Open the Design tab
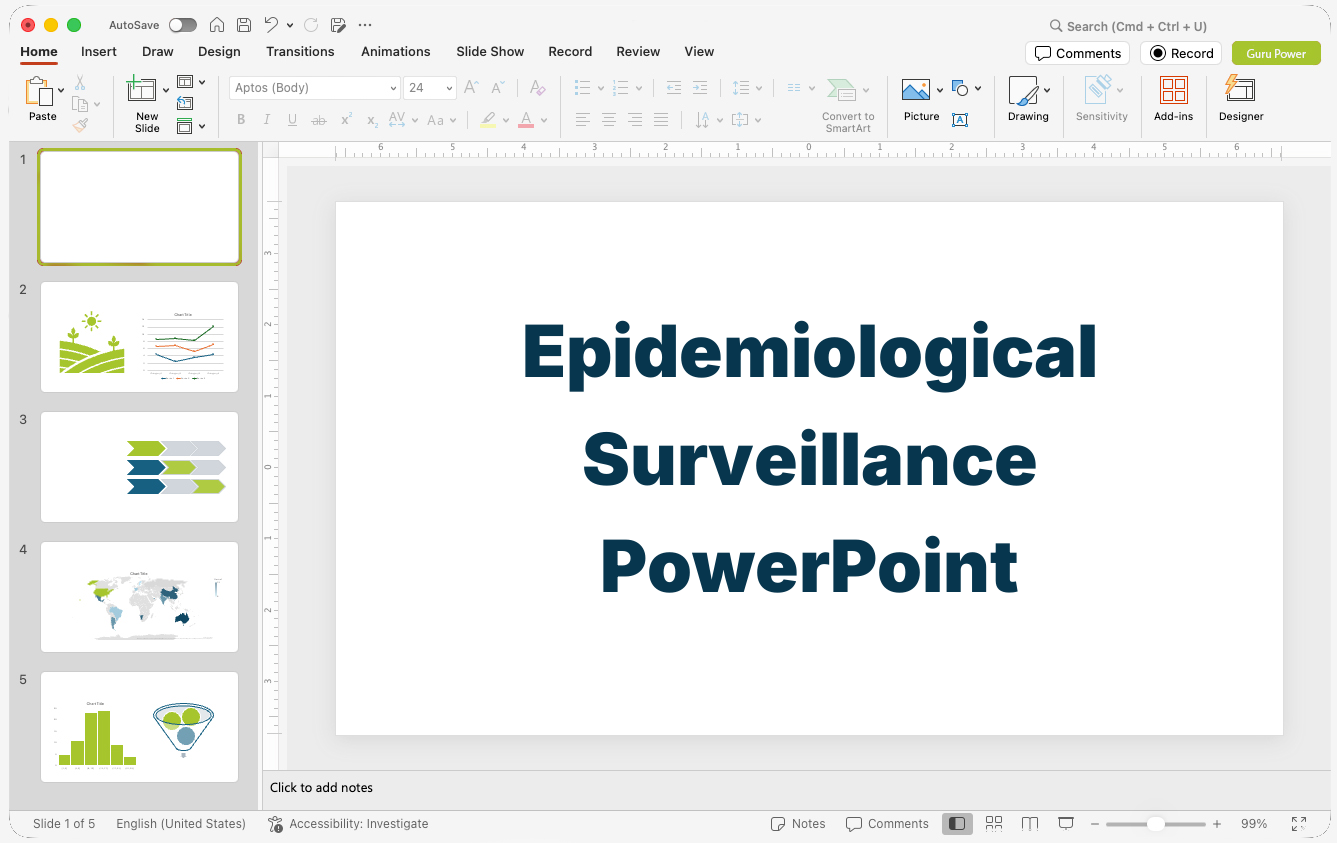 pos(219,51)
